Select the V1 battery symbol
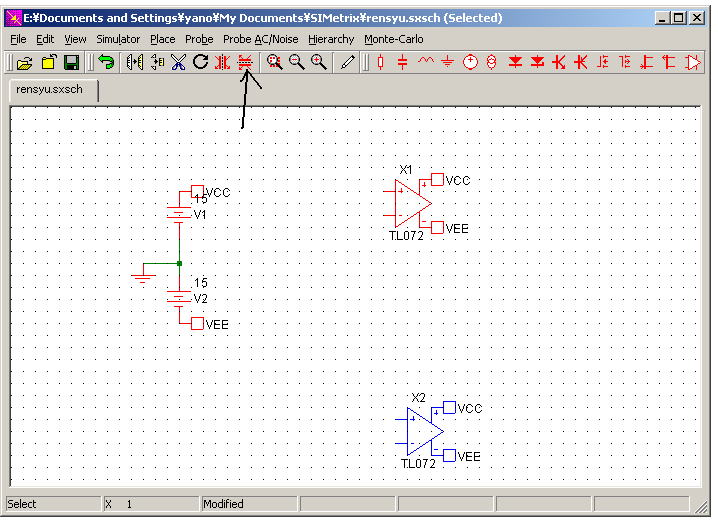 179,214
